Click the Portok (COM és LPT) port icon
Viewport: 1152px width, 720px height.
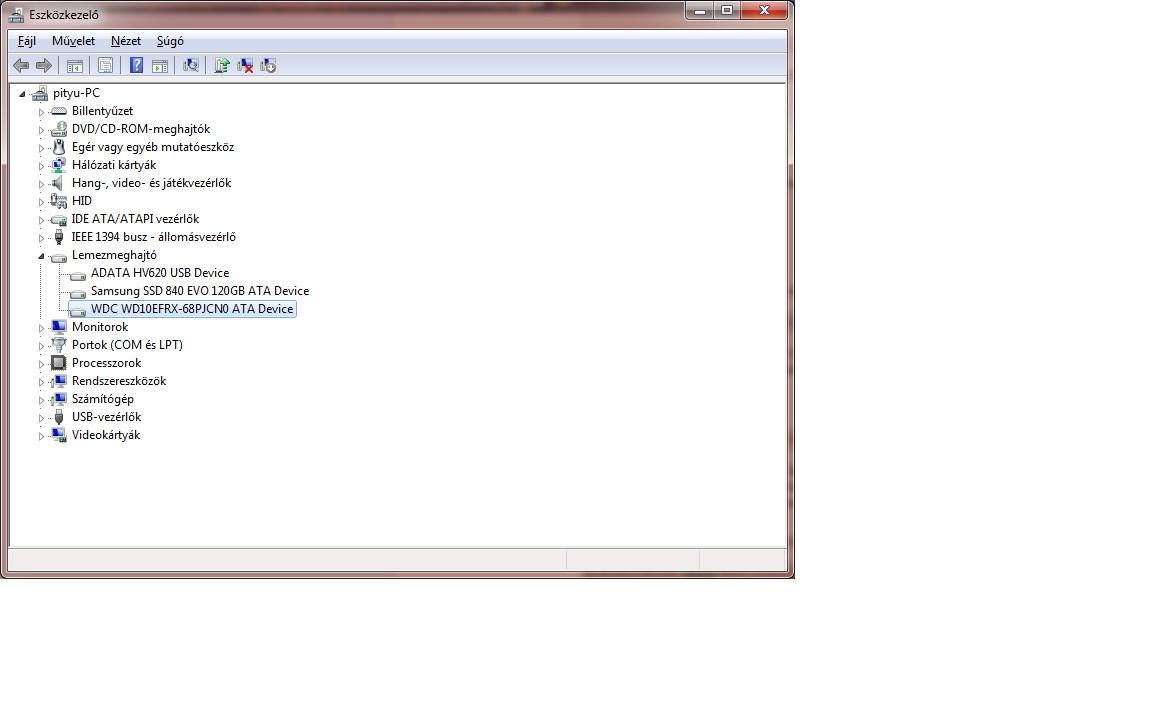point(59,345)
